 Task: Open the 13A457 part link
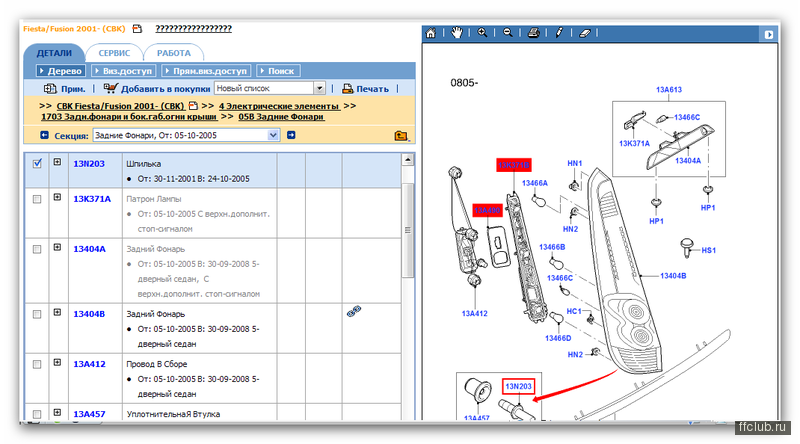coord(89,414)
